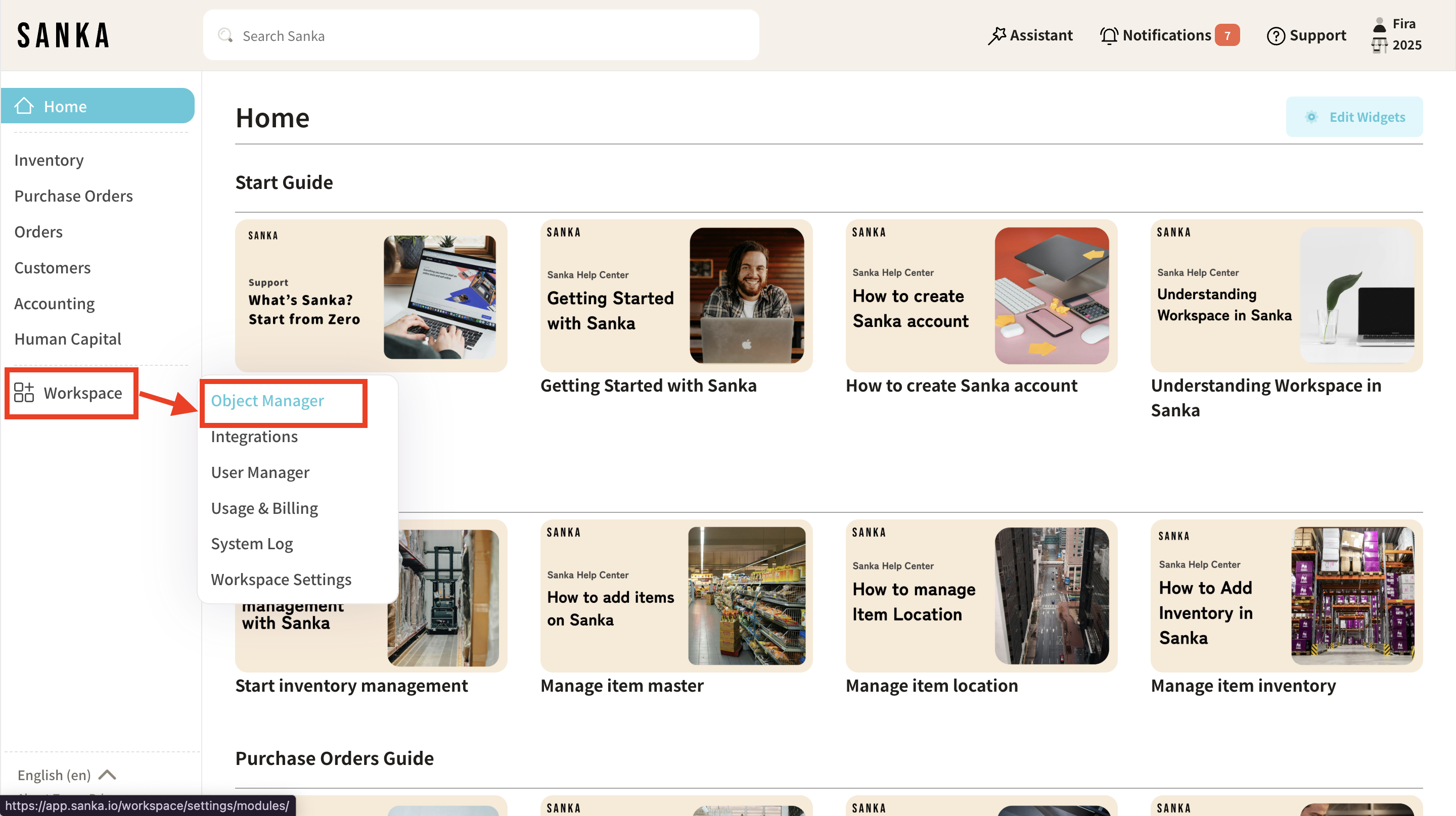The image size is (1456, 816).
Task: Open the Assistant wand icon
Action: pyautogui.click(x=996, y=35)
